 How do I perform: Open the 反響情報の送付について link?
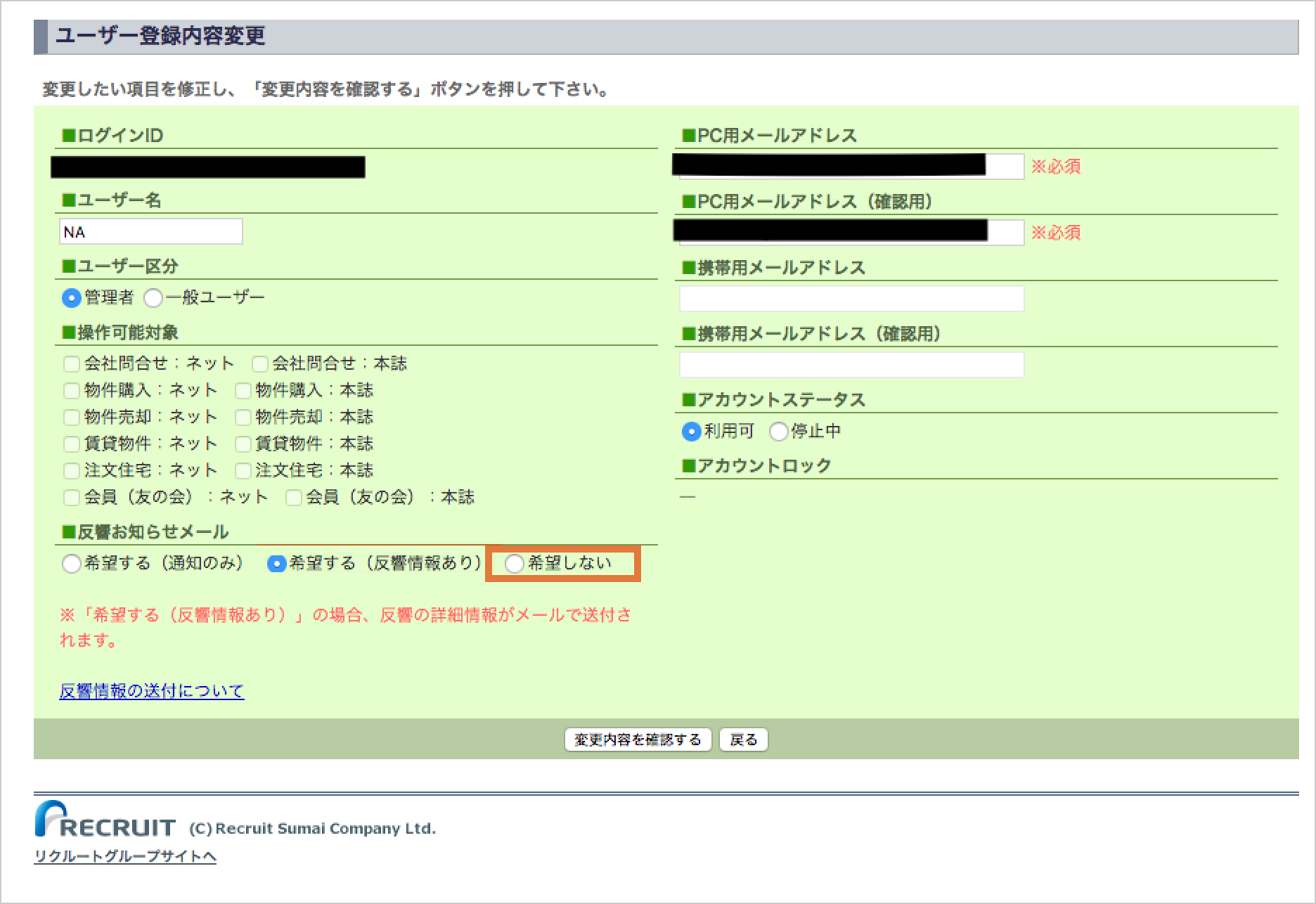(x=152, y=691)
